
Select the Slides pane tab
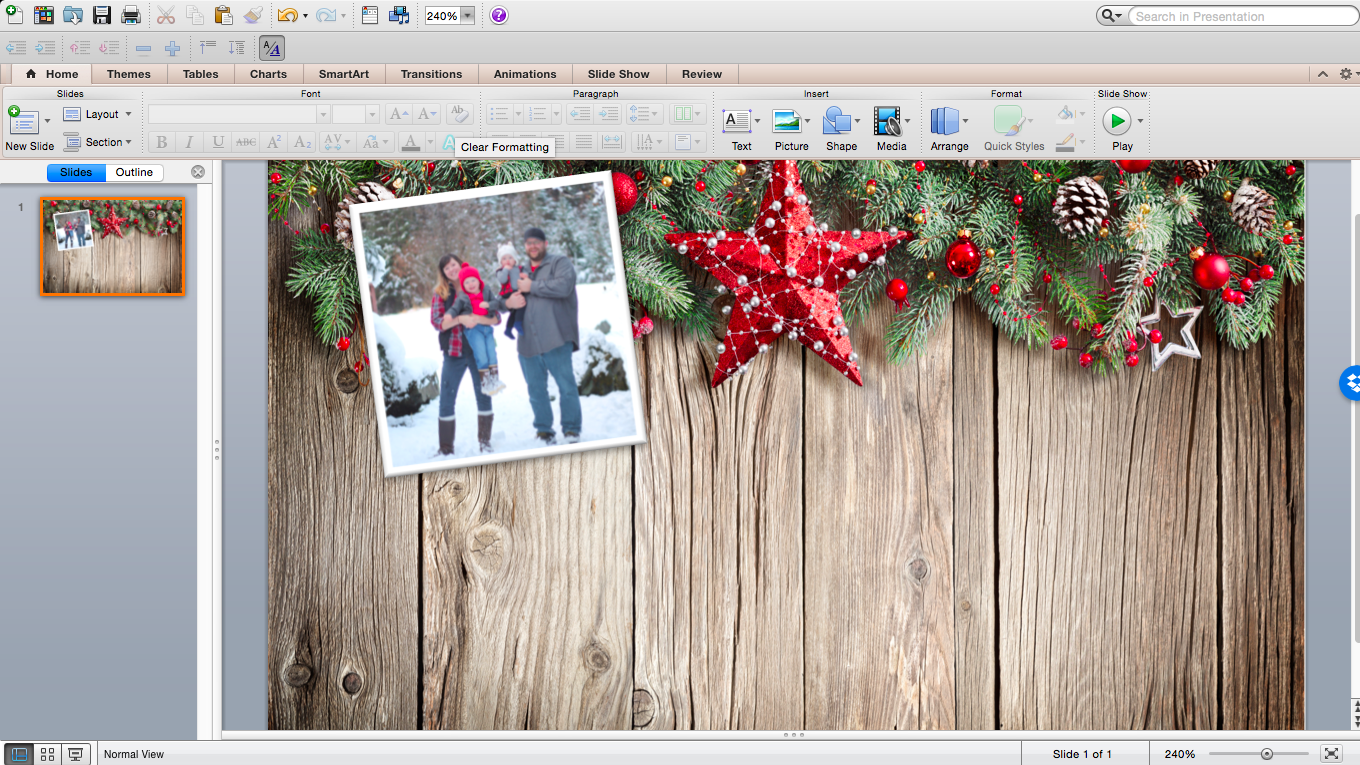[76, 172]
